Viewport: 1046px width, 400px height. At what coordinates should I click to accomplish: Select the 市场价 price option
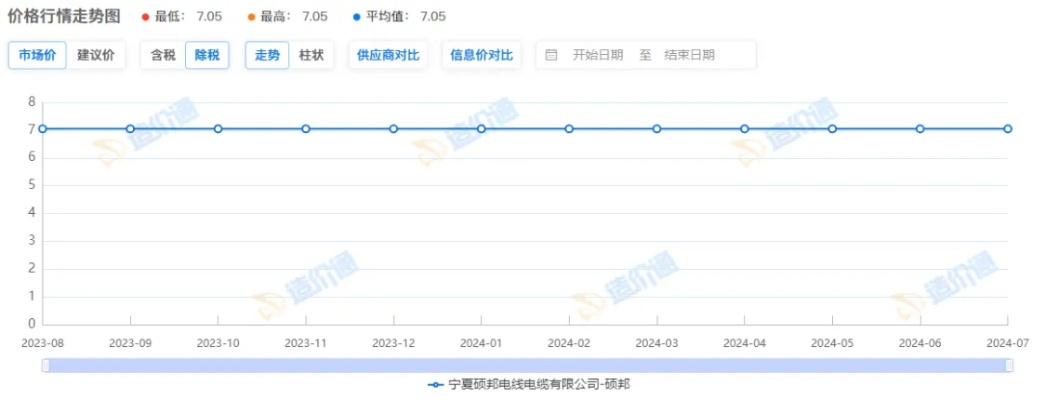37,55
